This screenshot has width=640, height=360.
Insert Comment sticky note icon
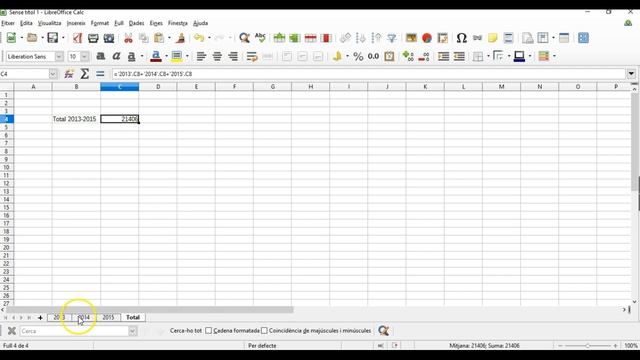[x=493, y=38]
